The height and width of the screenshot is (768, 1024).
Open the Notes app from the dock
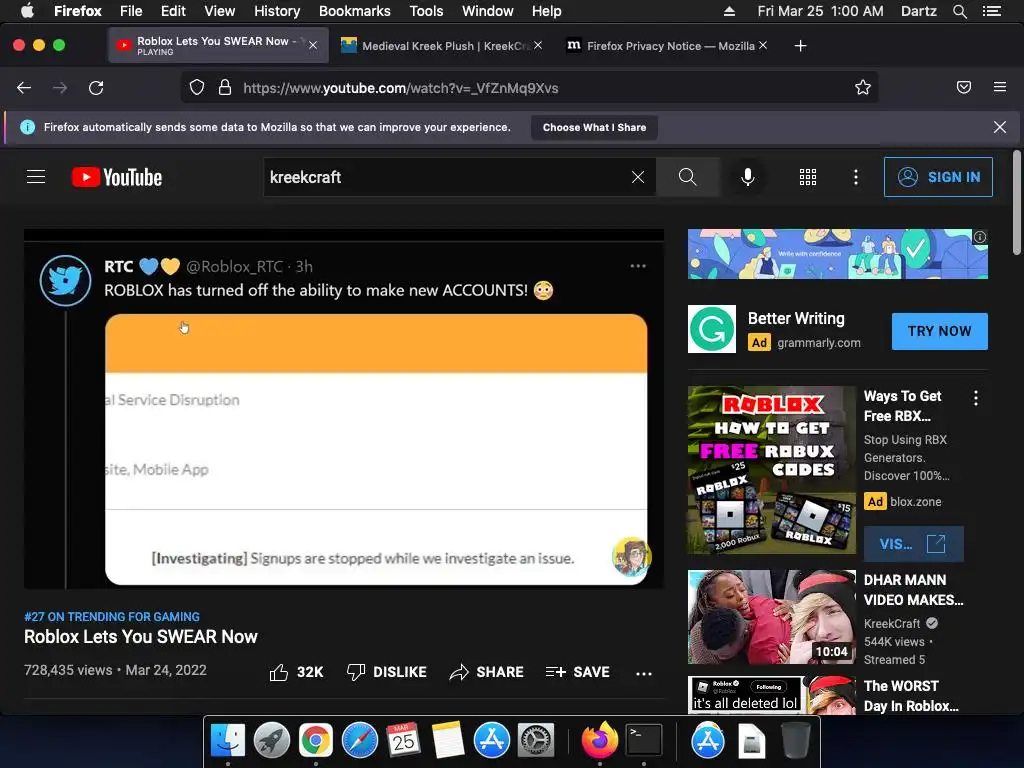(448, 741)
